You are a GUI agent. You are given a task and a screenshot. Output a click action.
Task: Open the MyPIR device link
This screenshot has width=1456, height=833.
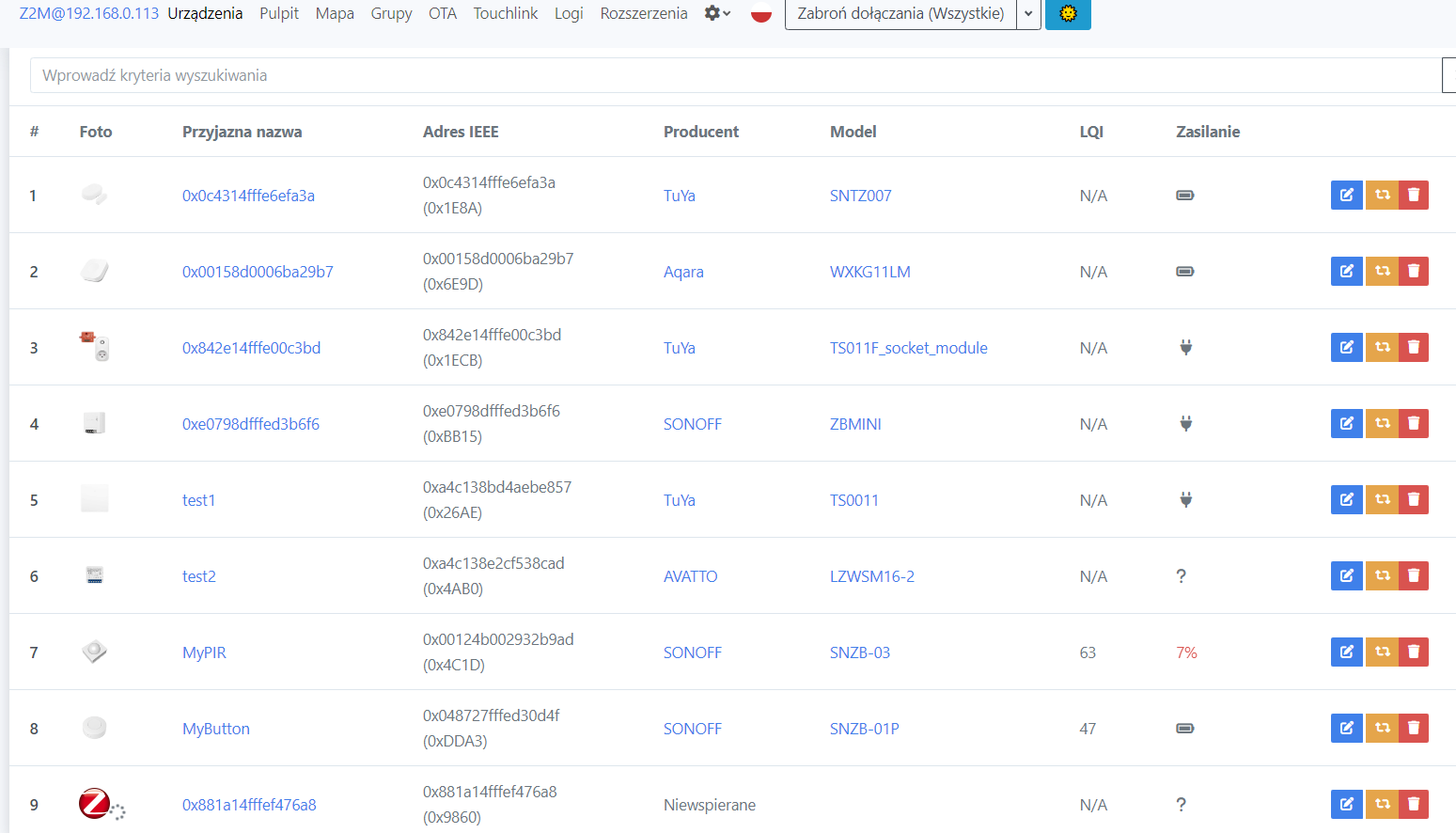point(204,652)
